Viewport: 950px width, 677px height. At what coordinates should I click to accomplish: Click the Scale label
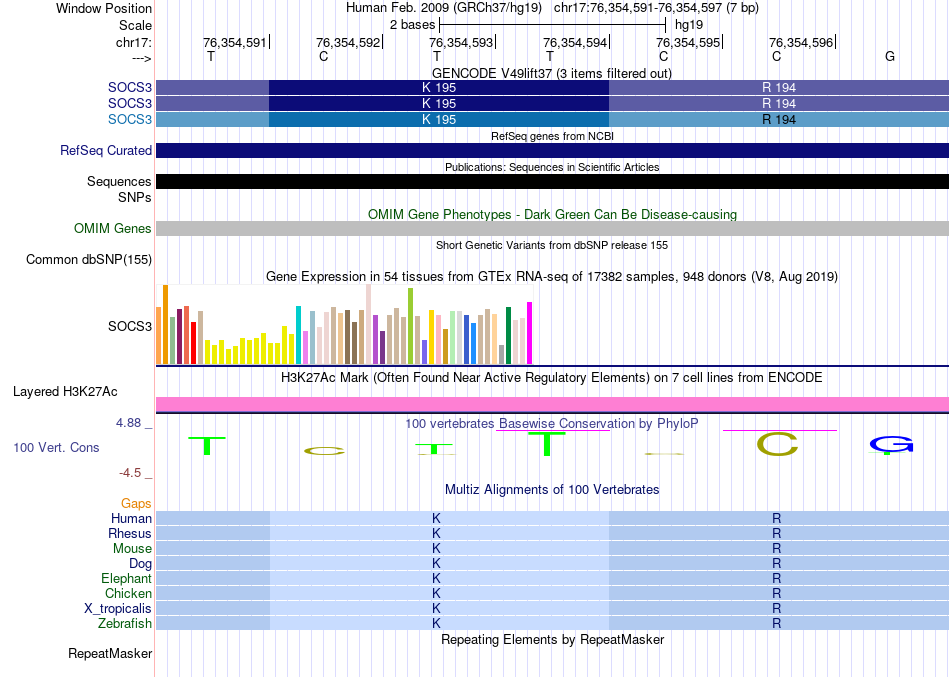pyautogui.click(x=135, y=25)
